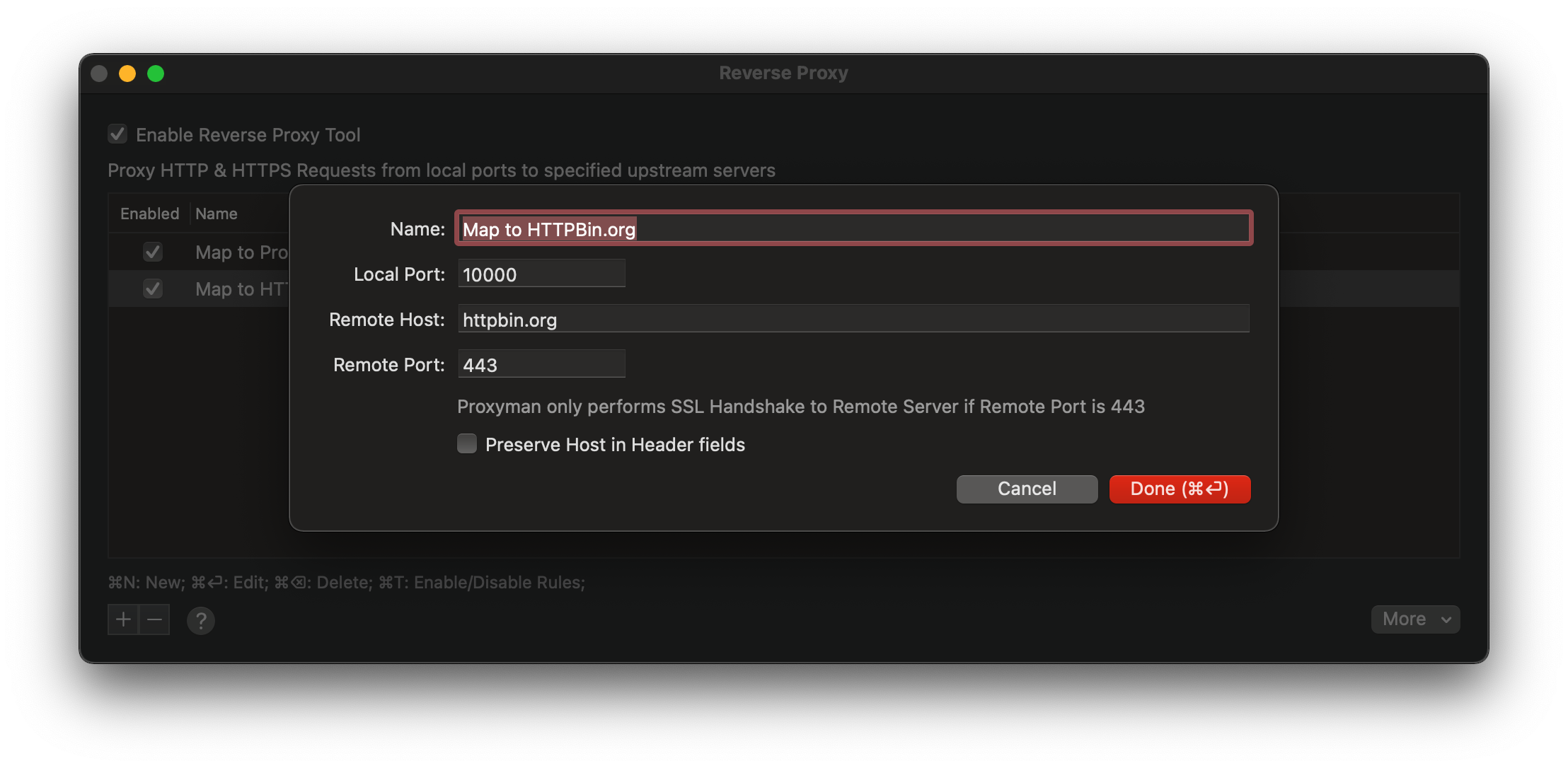Image resolution: width=1568 pixels, height=768 pixels.
Task: Click the Remote Port field showing 443
Action: pos(541,363)
